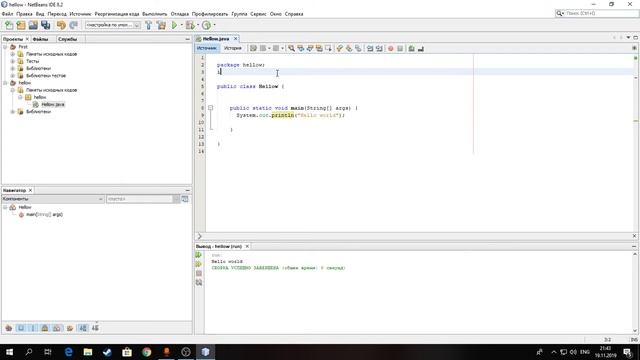Open the Правка menu
Viewport: 640px width, 360px height.
tap(24, 14)
